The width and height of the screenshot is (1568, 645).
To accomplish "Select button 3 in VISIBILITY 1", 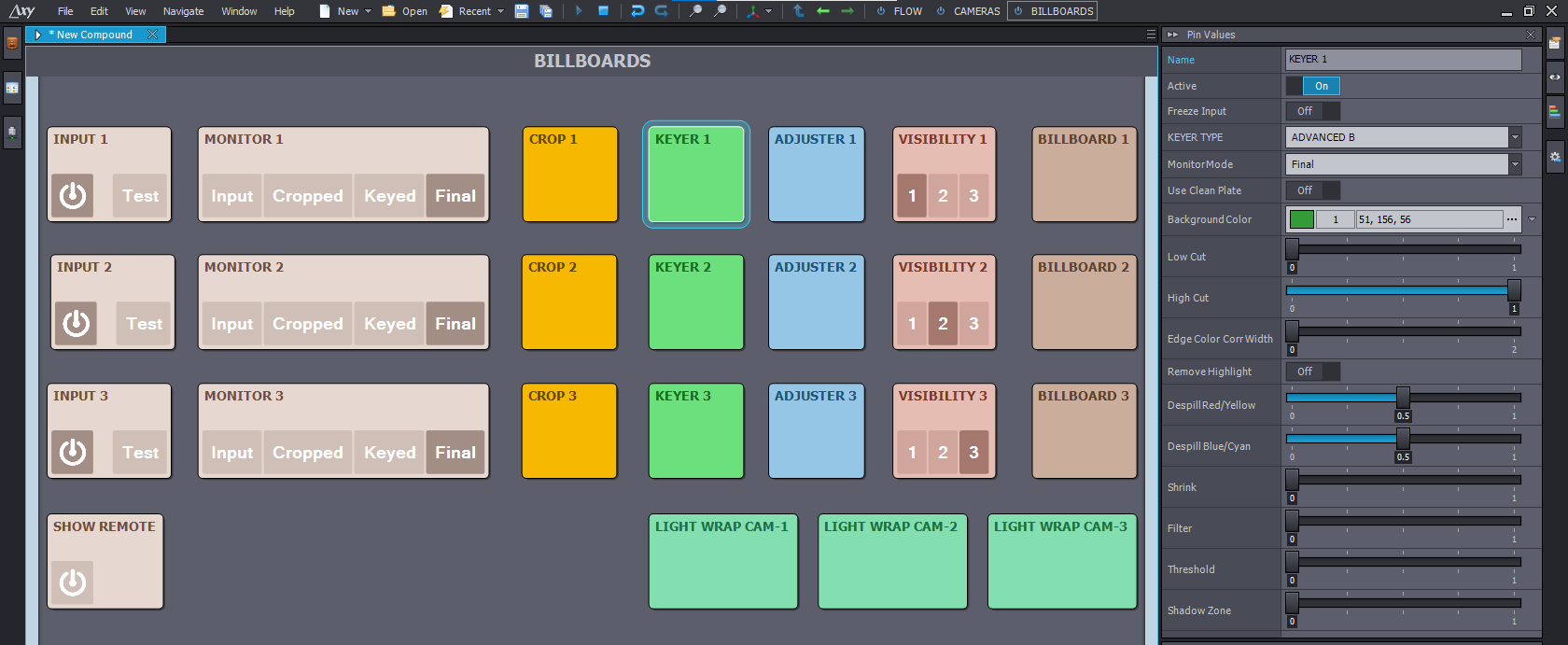I will [973, 196].
